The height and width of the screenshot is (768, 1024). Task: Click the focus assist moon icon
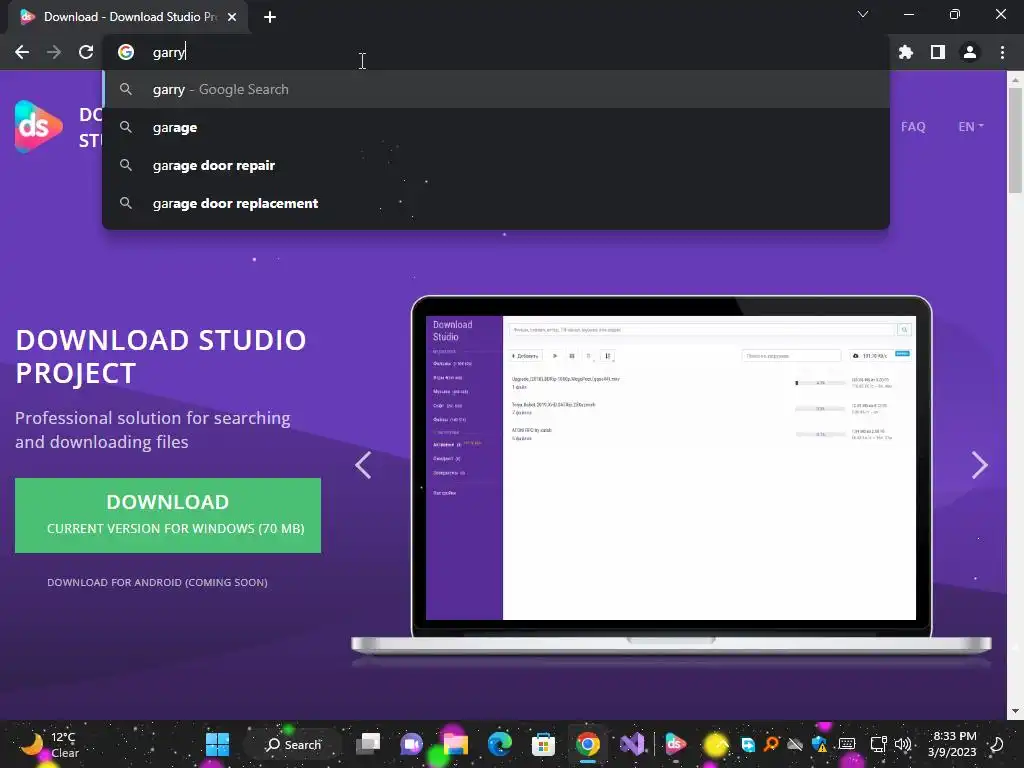coord(997,744)
